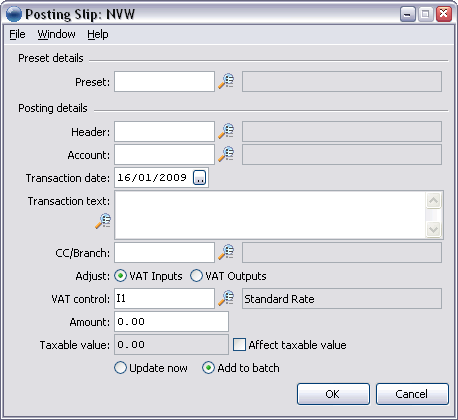Select the VAT Inputs radio button

point(120,276)
